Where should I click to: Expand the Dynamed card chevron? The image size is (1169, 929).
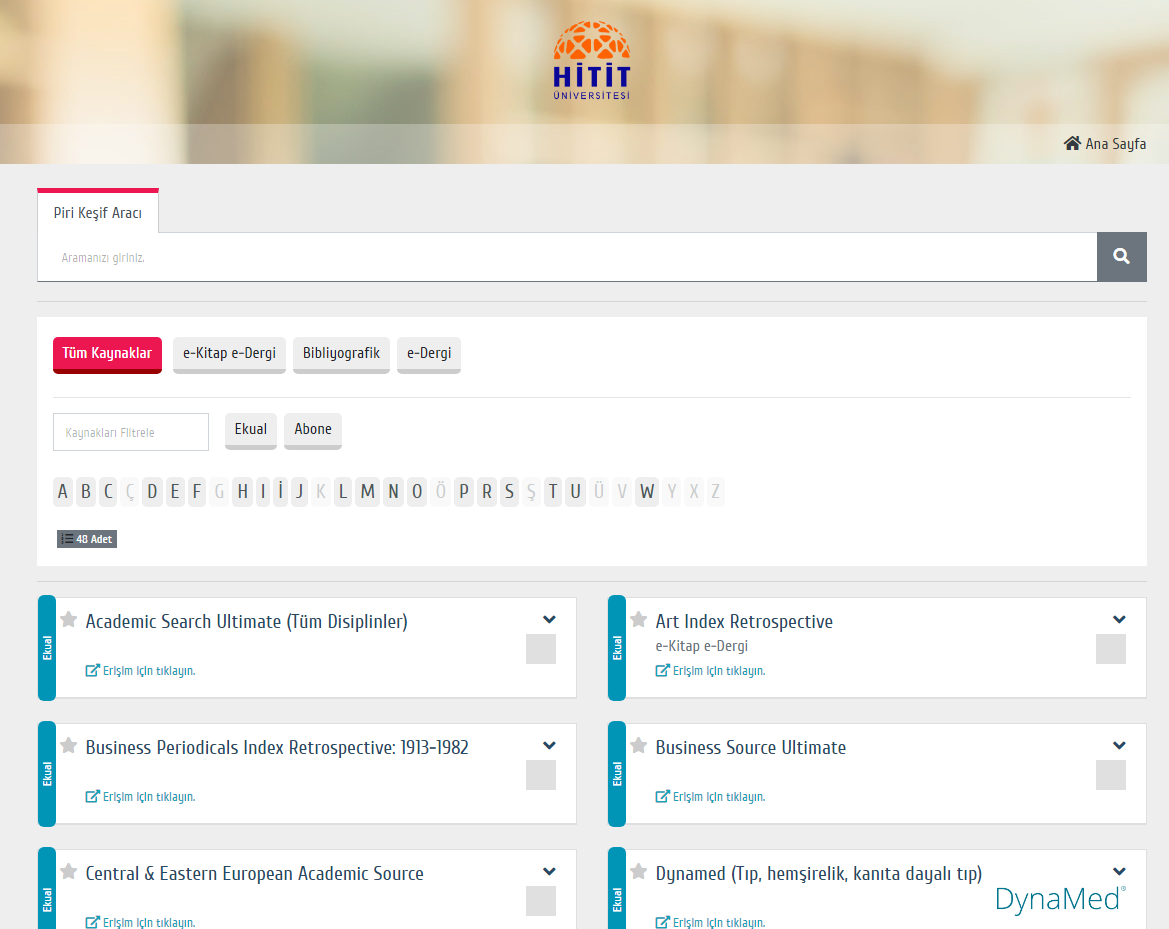1119,872
